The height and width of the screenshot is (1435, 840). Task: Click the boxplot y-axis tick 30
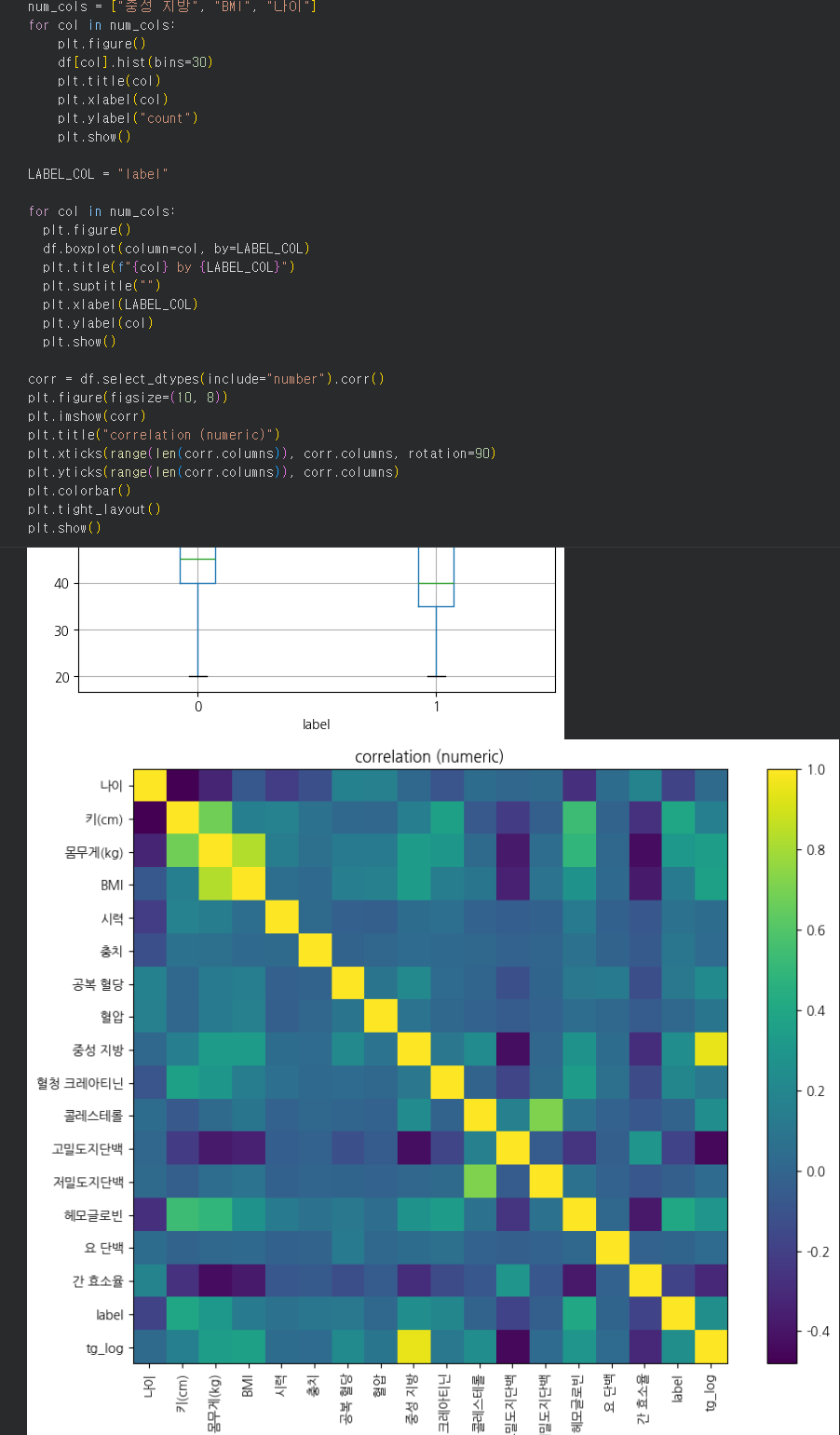click(61, 630)
